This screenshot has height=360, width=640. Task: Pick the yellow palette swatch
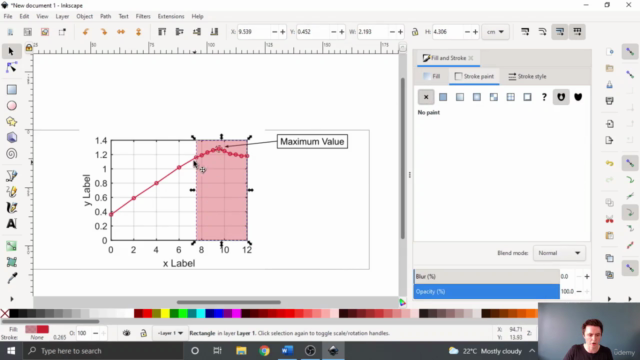(x=165, y=313)
